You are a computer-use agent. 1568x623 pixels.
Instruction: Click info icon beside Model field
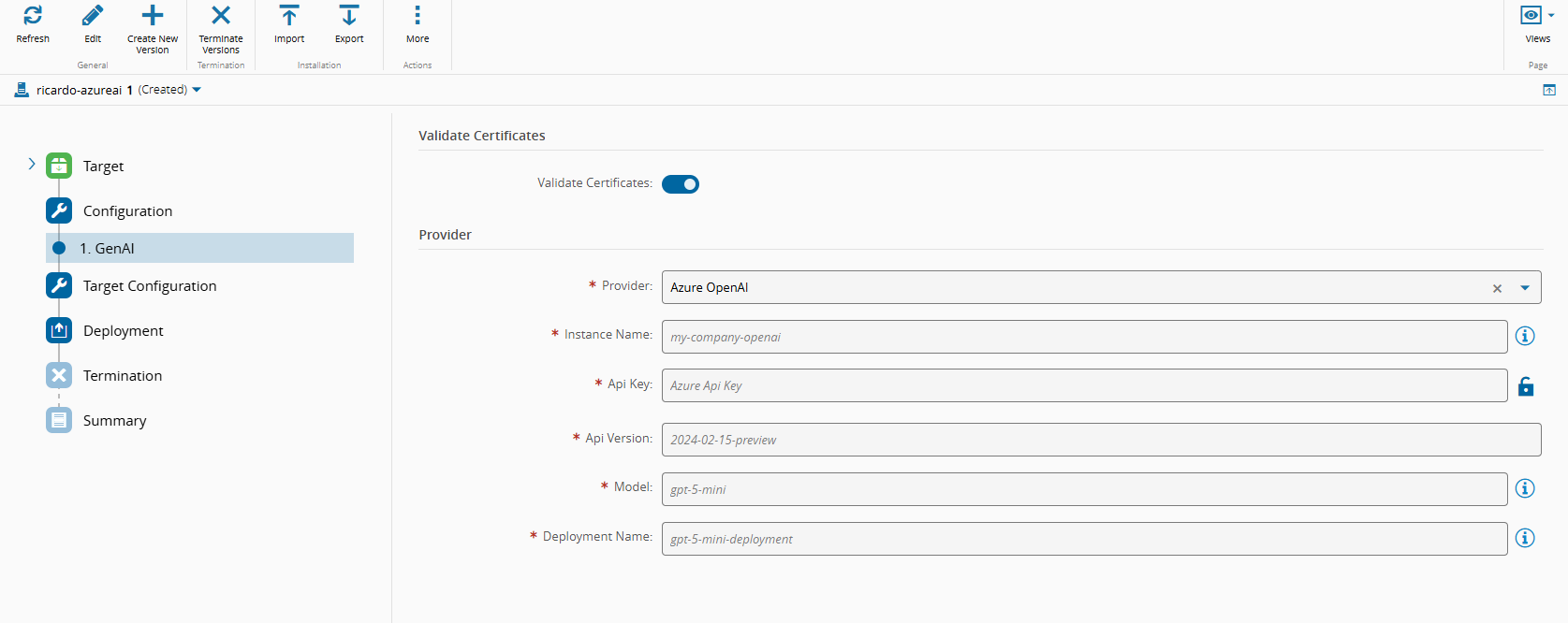(x=1525, y=488)
